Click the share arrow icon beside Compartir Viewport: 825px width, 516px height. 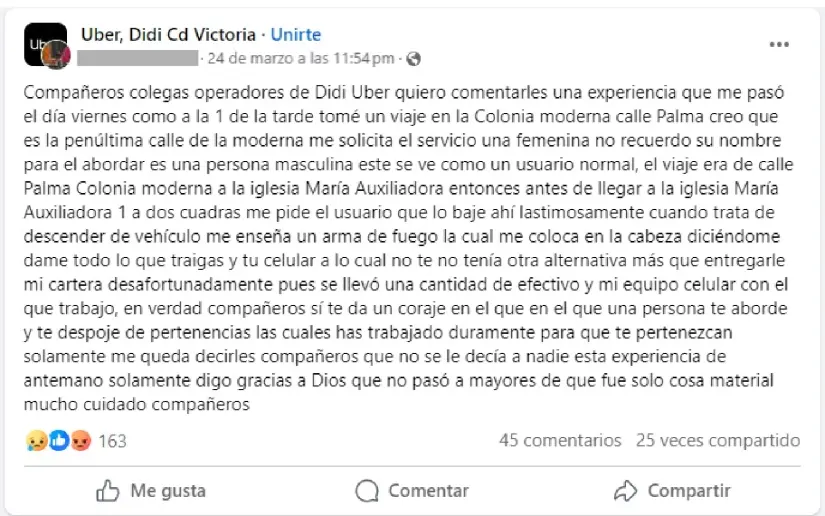626,490
